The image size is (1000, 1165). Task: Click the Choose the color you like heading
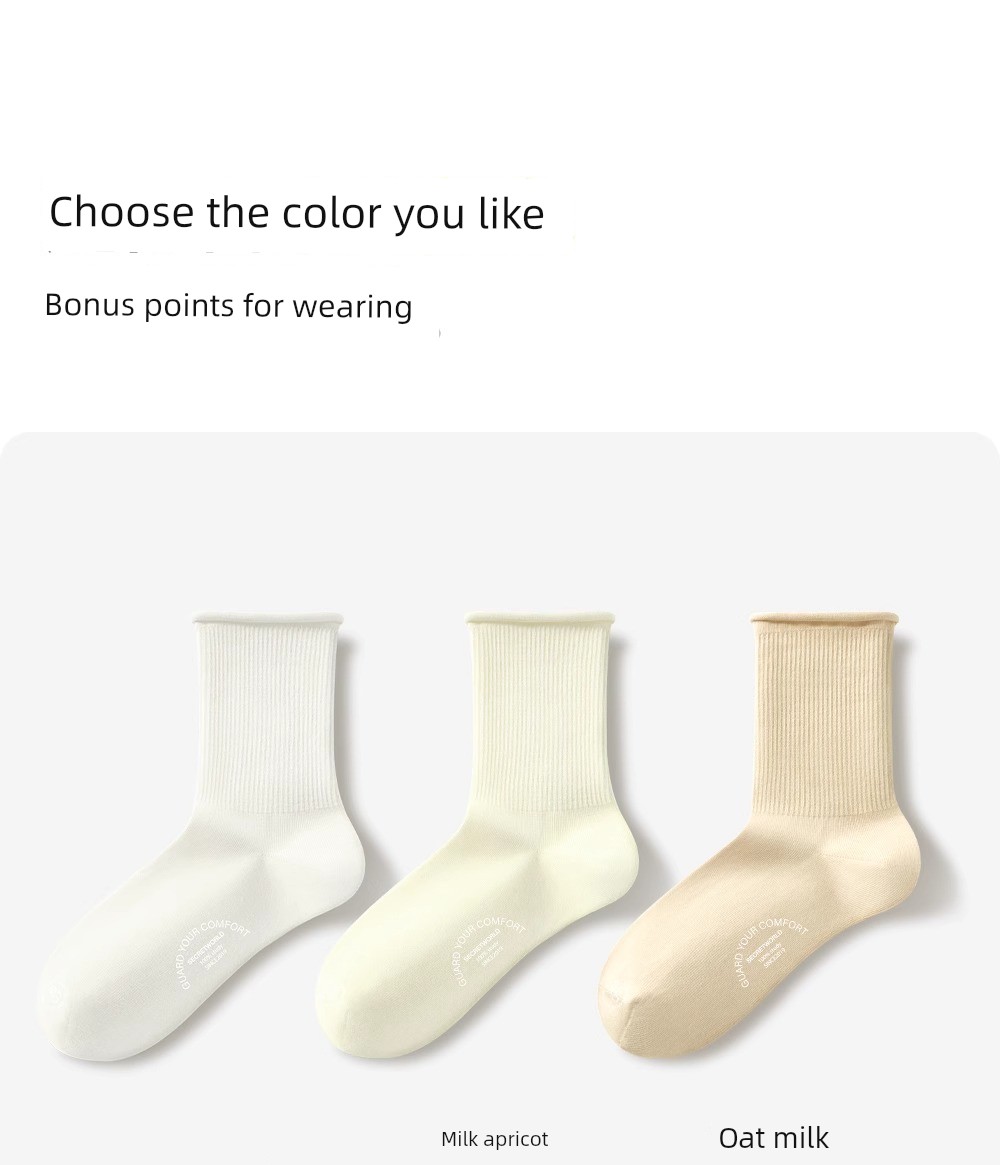tap(296, 212)
